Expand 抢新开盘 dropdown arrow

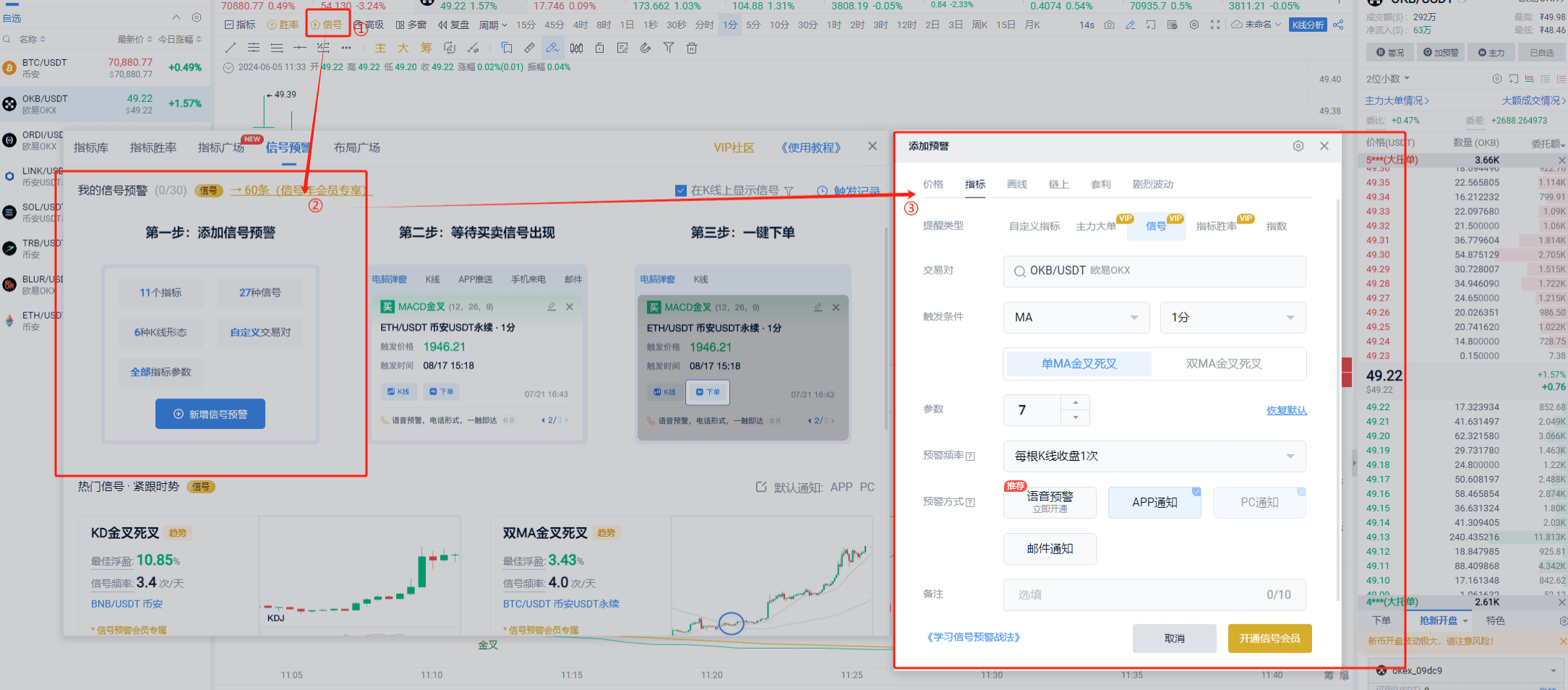(x=1465, y=621)
